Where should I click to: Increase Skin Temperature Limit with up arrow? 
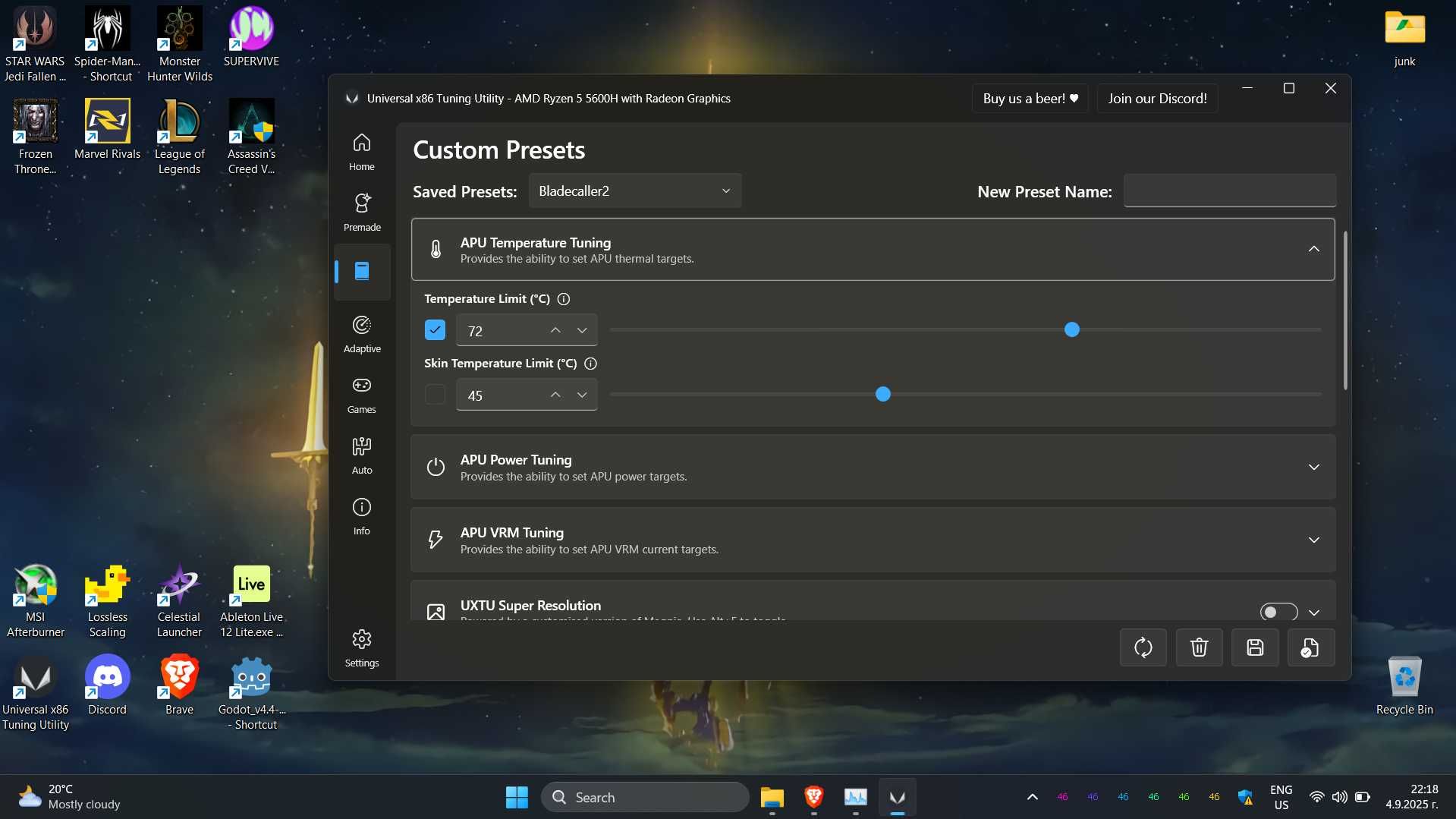pyautogui.click(x=555, y=395)
